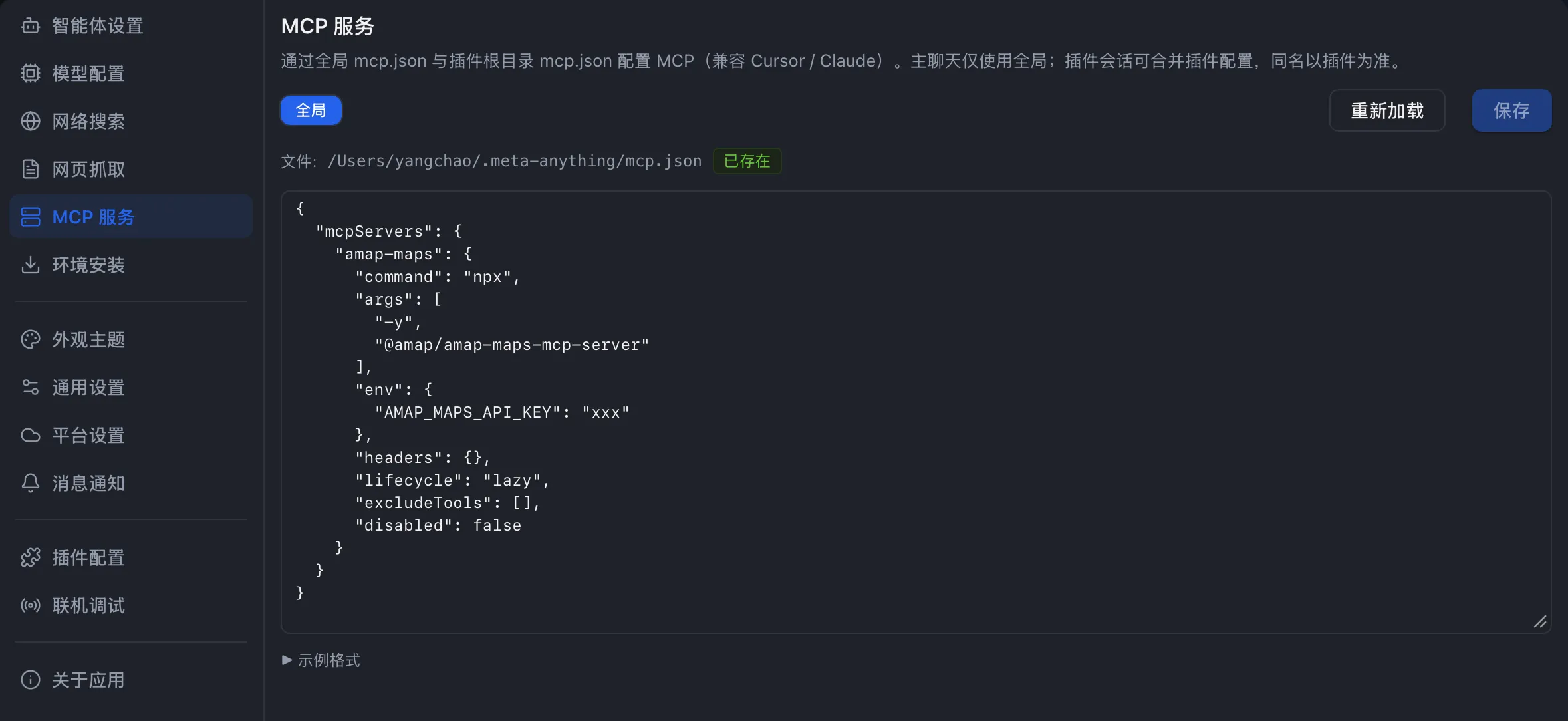Click the "lifecycle": "lazy" line
This screenshot has width=1568, height=721.
click(452, 480)
